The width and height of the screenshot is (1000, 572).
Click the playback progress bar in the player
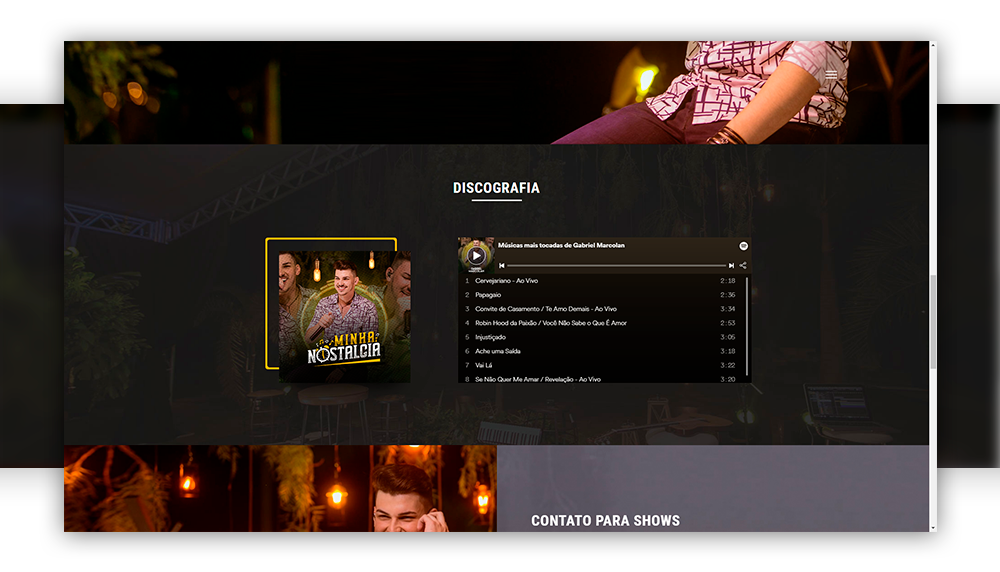(616, 266)
